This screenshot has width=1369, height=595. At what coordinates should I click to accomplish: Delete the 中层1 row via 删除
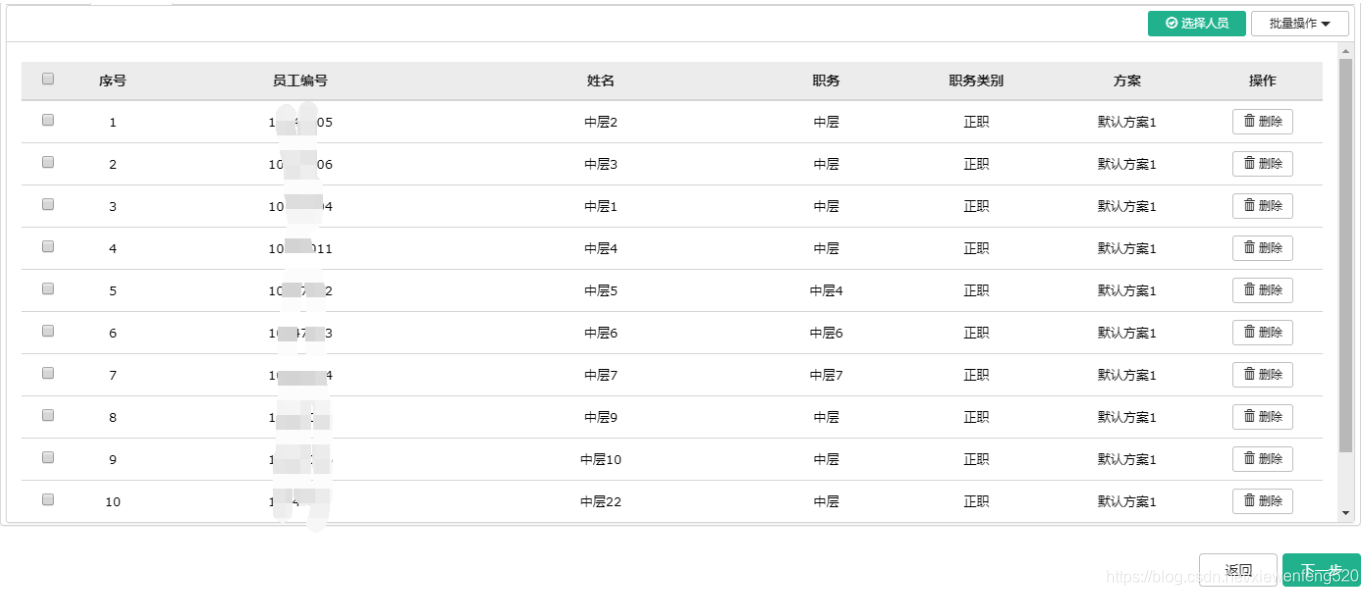click(1262, 206)
